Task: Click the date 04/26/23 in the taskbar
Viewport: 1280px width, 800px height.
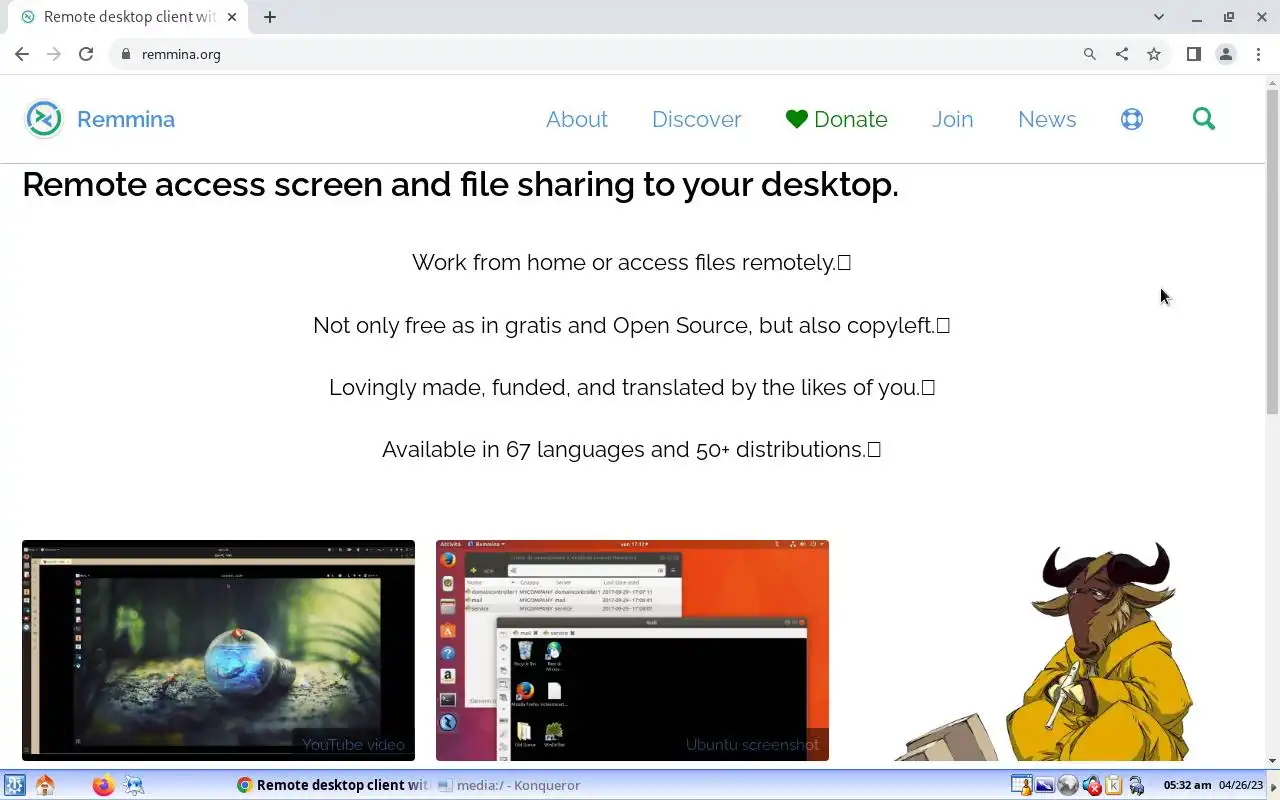Action: [1242, 785]
